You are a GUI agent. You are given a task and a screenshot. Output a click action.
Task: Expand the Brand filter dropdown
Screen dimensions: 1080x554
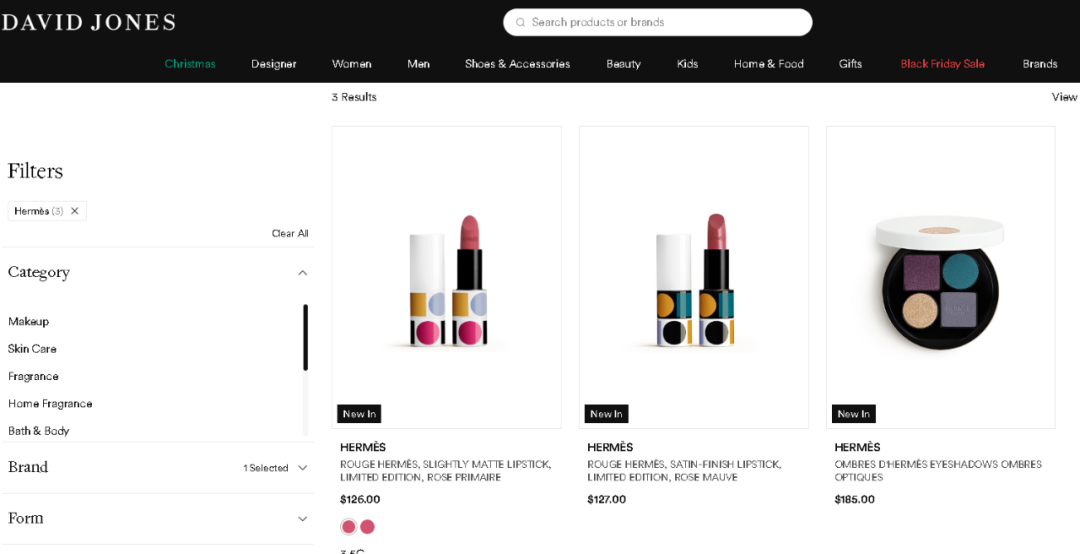click(302, 468)
